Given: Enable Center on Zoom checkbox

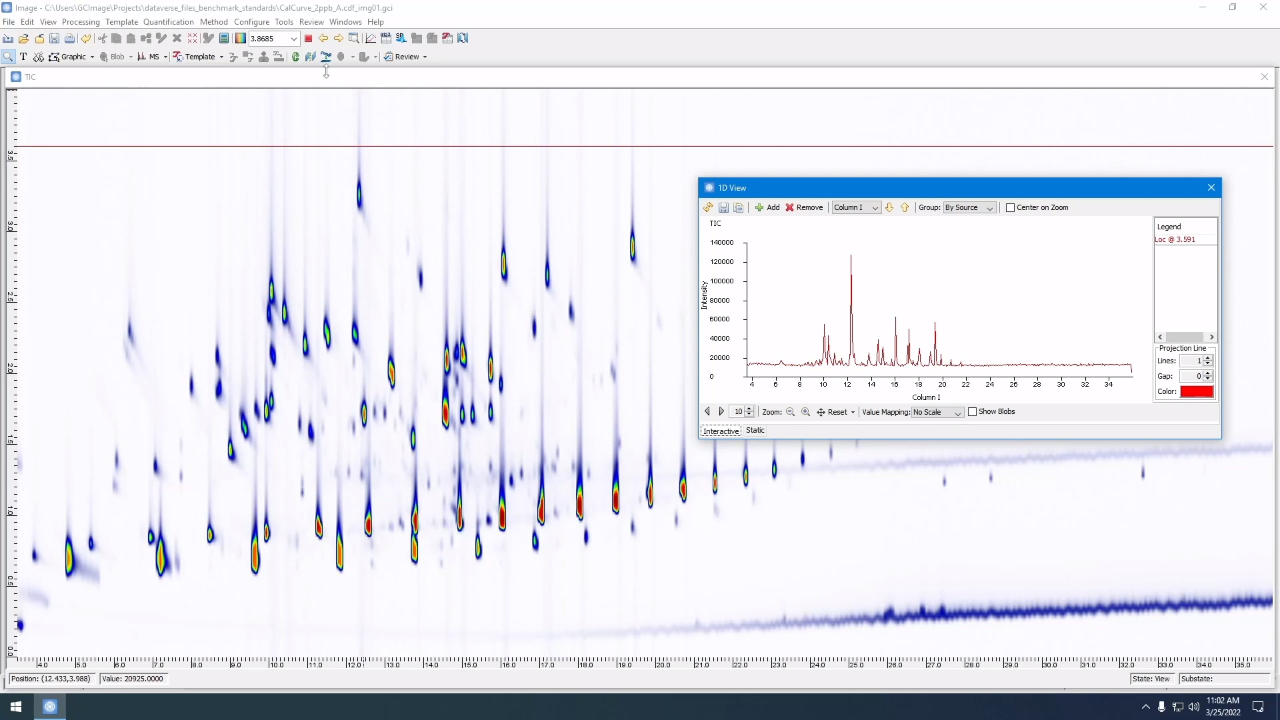Looking at the screenshot, I should pyautogui.click(x=1010, y=208).
